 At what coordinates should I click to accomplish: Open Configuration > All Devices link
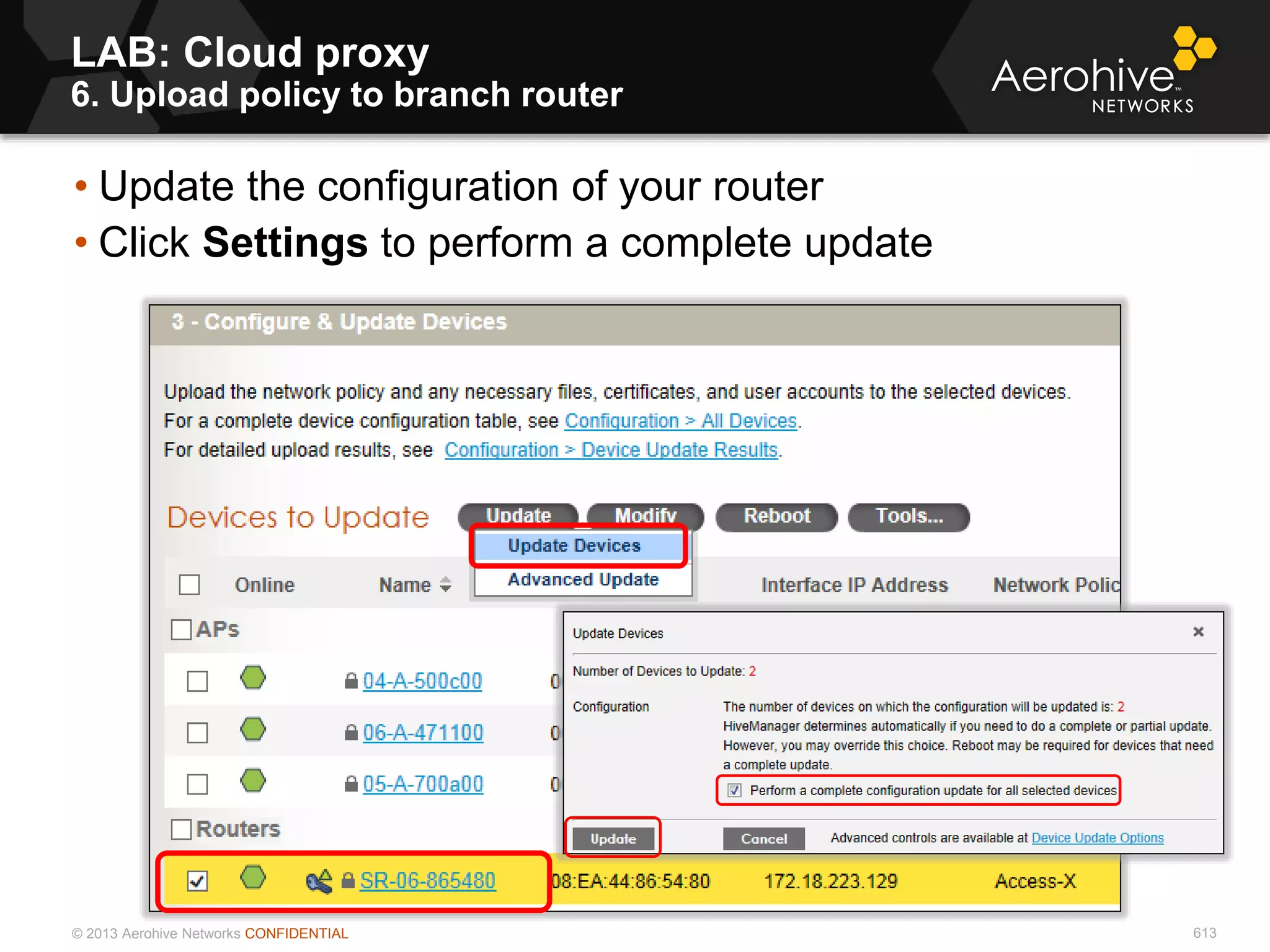point(681,421)
